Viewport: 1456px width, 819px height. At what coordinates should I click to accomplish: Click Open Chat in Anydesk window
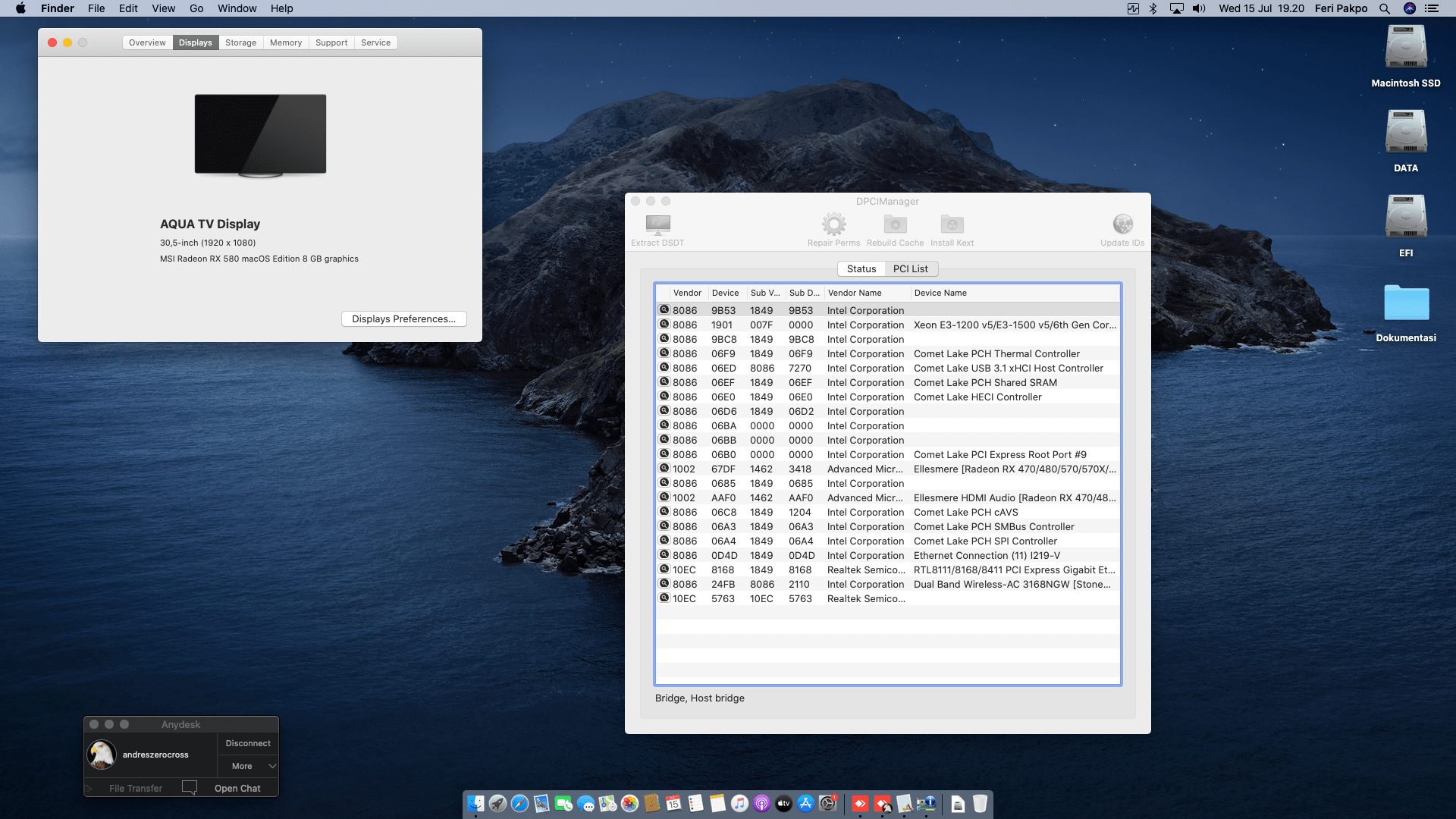[237, 788]
